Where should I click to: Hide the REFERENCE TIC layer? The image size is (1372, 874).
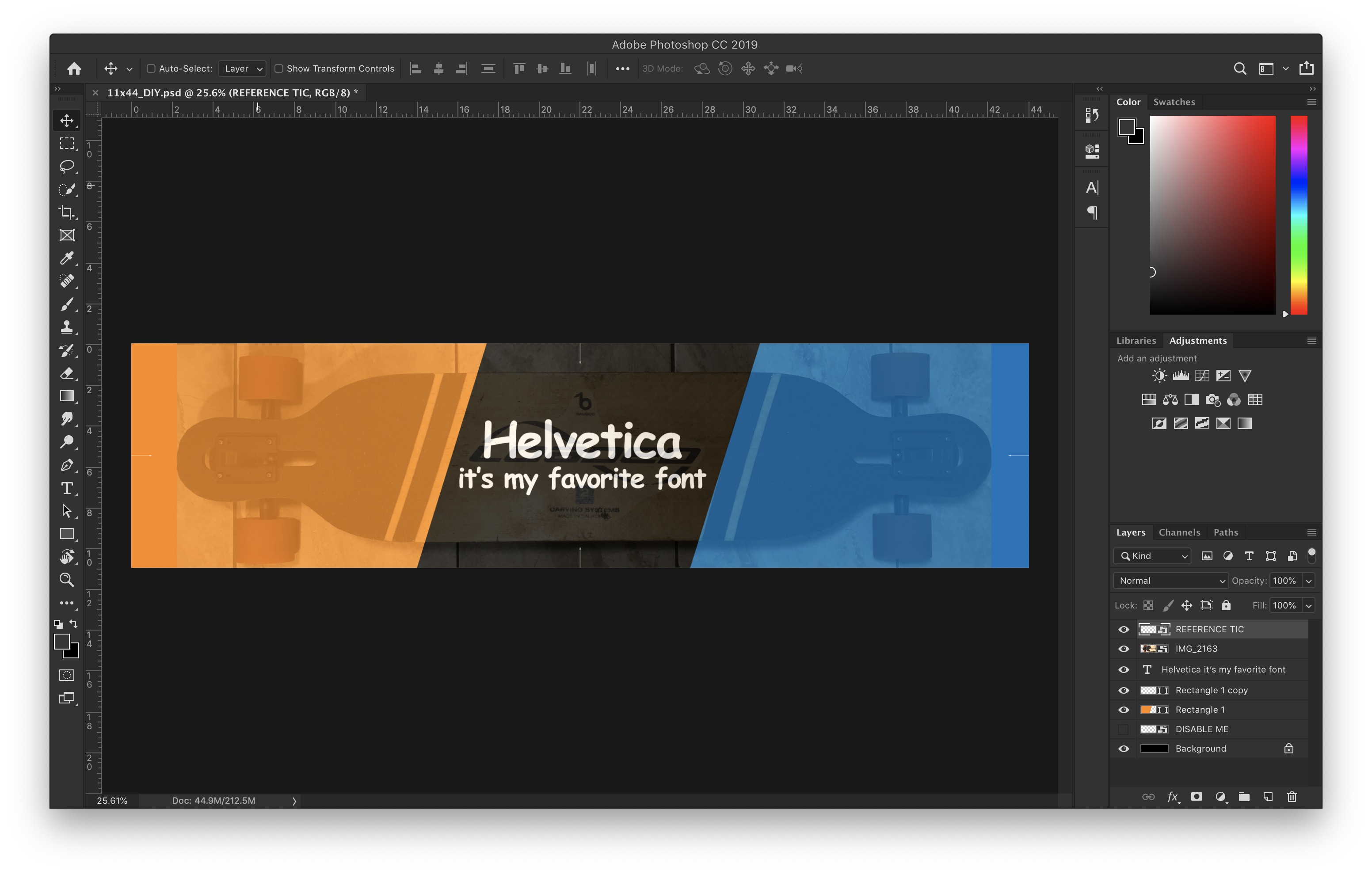pyautogui.click(x=1123, y=630)
